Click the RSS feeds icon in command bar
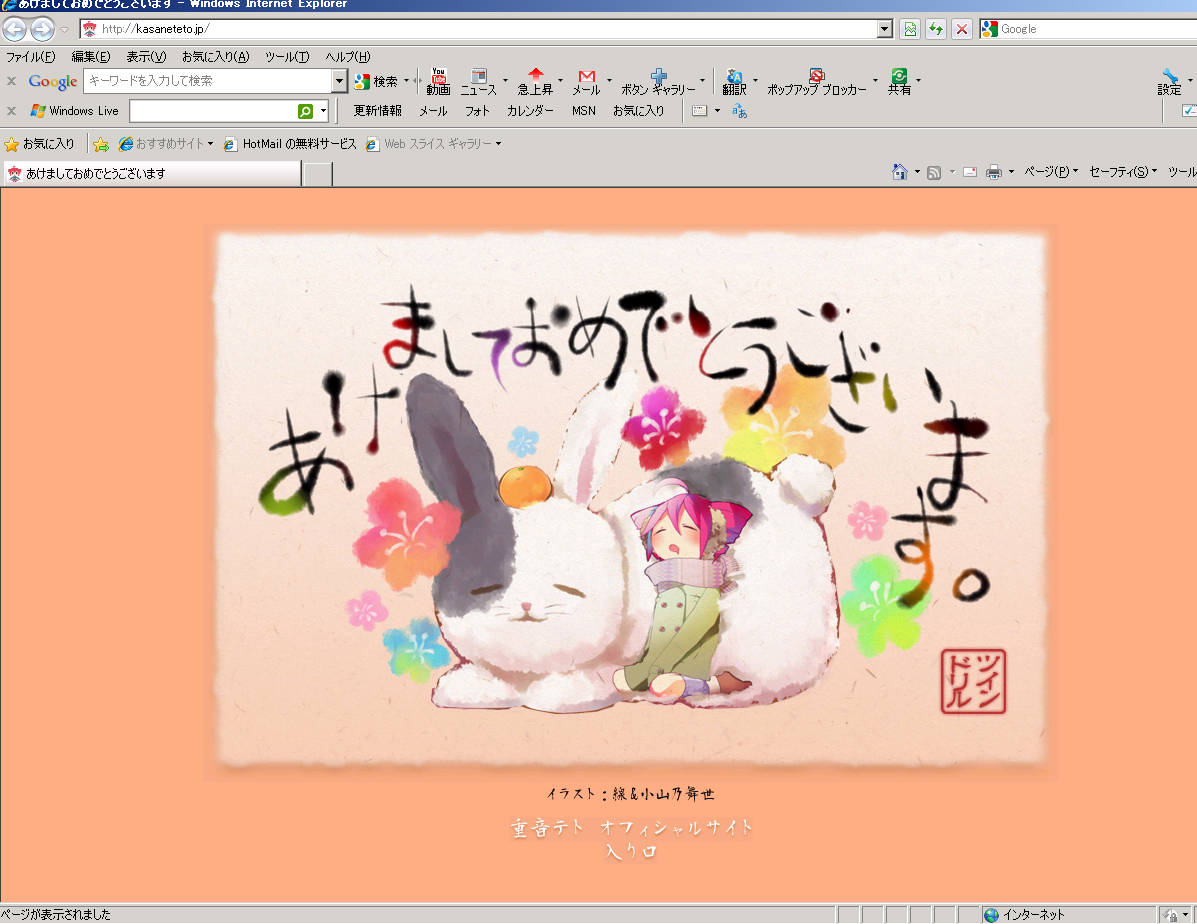Screen dimensions: 1197x924 (934, 173)
